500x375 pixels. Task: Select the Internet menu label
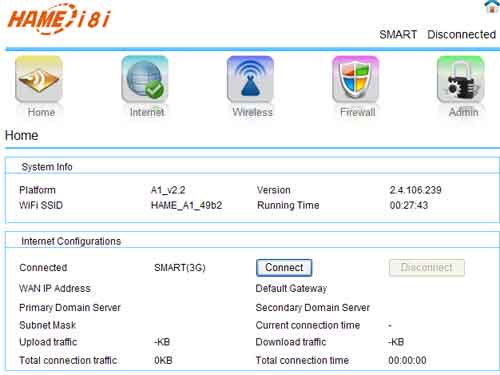pyautogui.click(x=147, y=112)
